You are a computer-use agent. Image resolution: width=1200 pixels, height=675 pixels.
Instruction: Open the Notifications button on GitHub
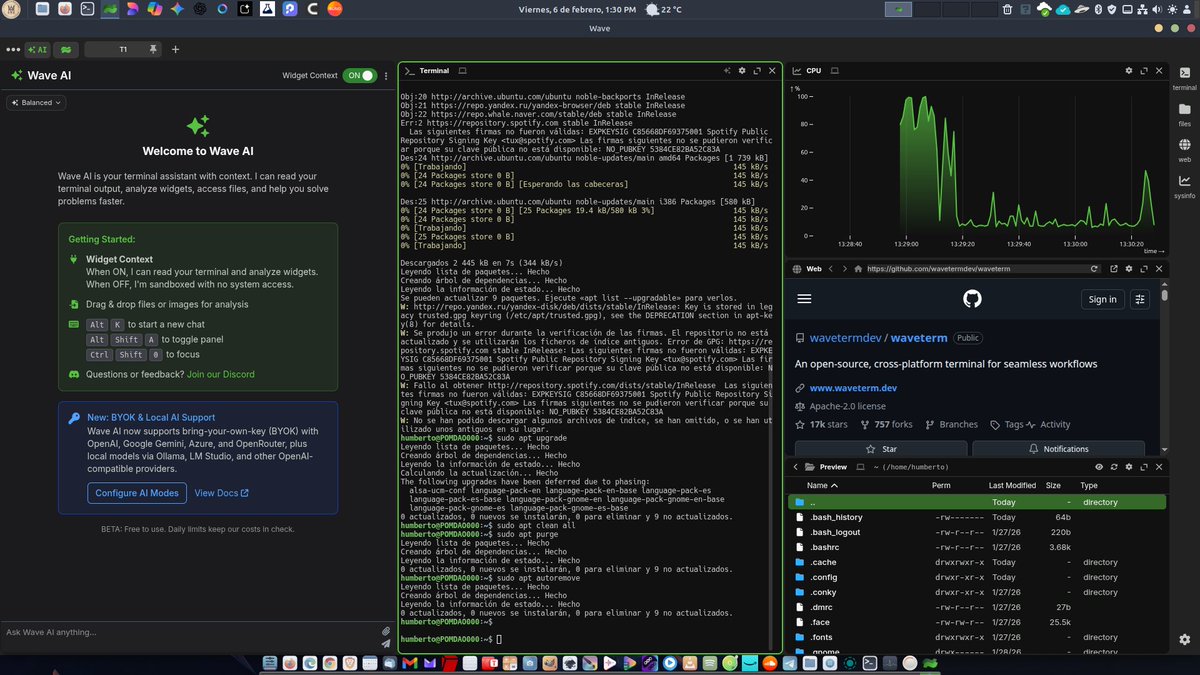[1059, 449]
